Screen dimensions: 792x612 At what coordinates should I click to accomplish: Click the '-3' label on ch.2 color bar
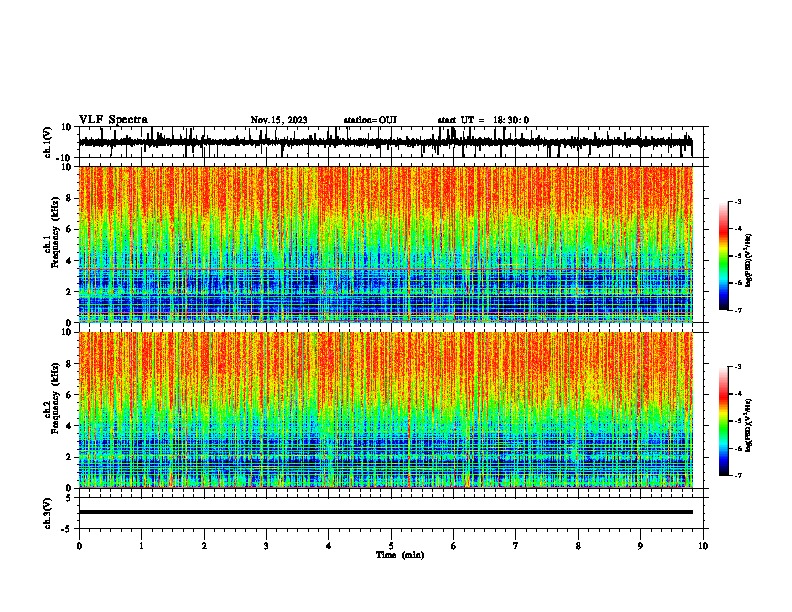[x=737, y=367]
